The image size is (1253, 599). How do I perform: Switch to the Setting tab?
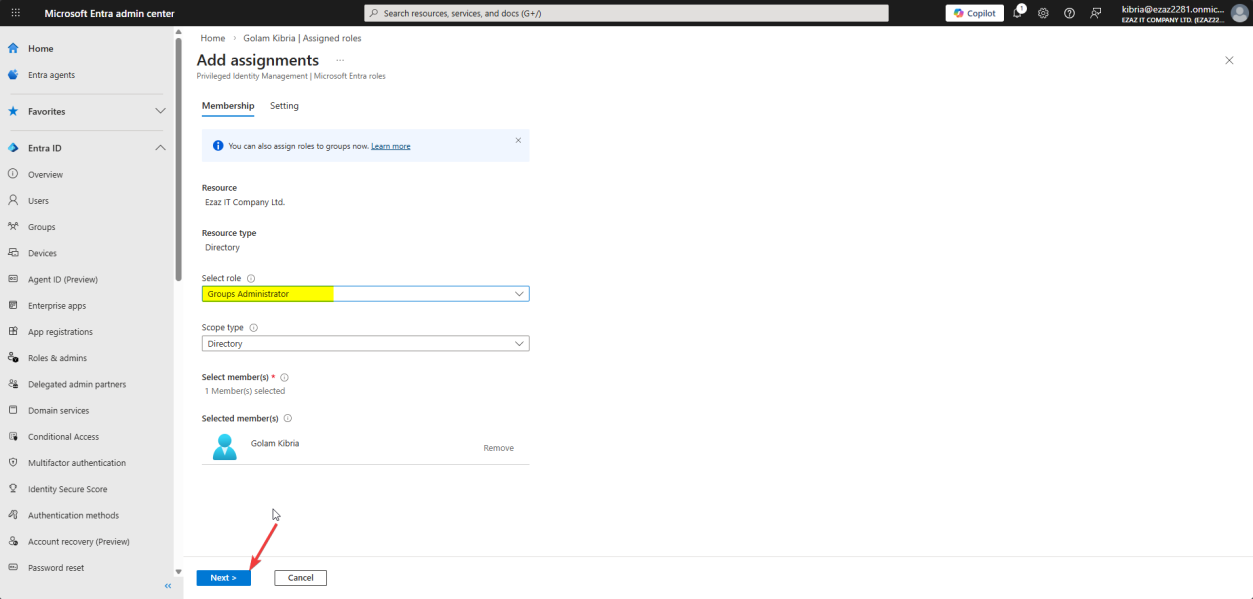[284, 106]
